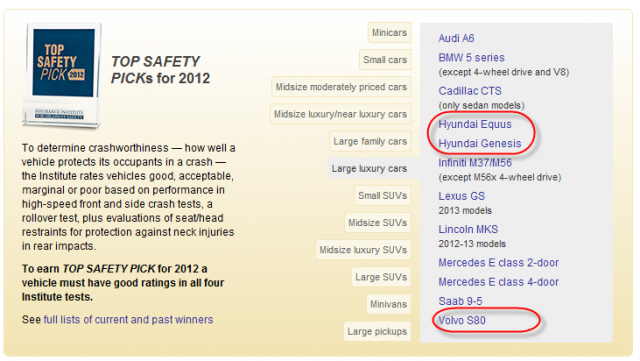Switch to Large family cars tab
Screen dimensions: 640x361
pyautogui.click(x=370, y=141)
